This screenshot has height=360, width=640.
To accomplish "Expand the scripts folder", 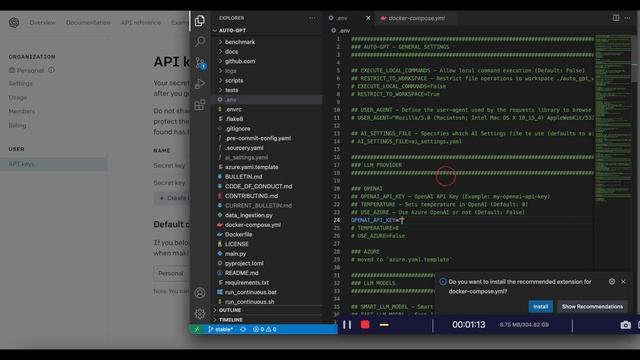I will point(234,80).
